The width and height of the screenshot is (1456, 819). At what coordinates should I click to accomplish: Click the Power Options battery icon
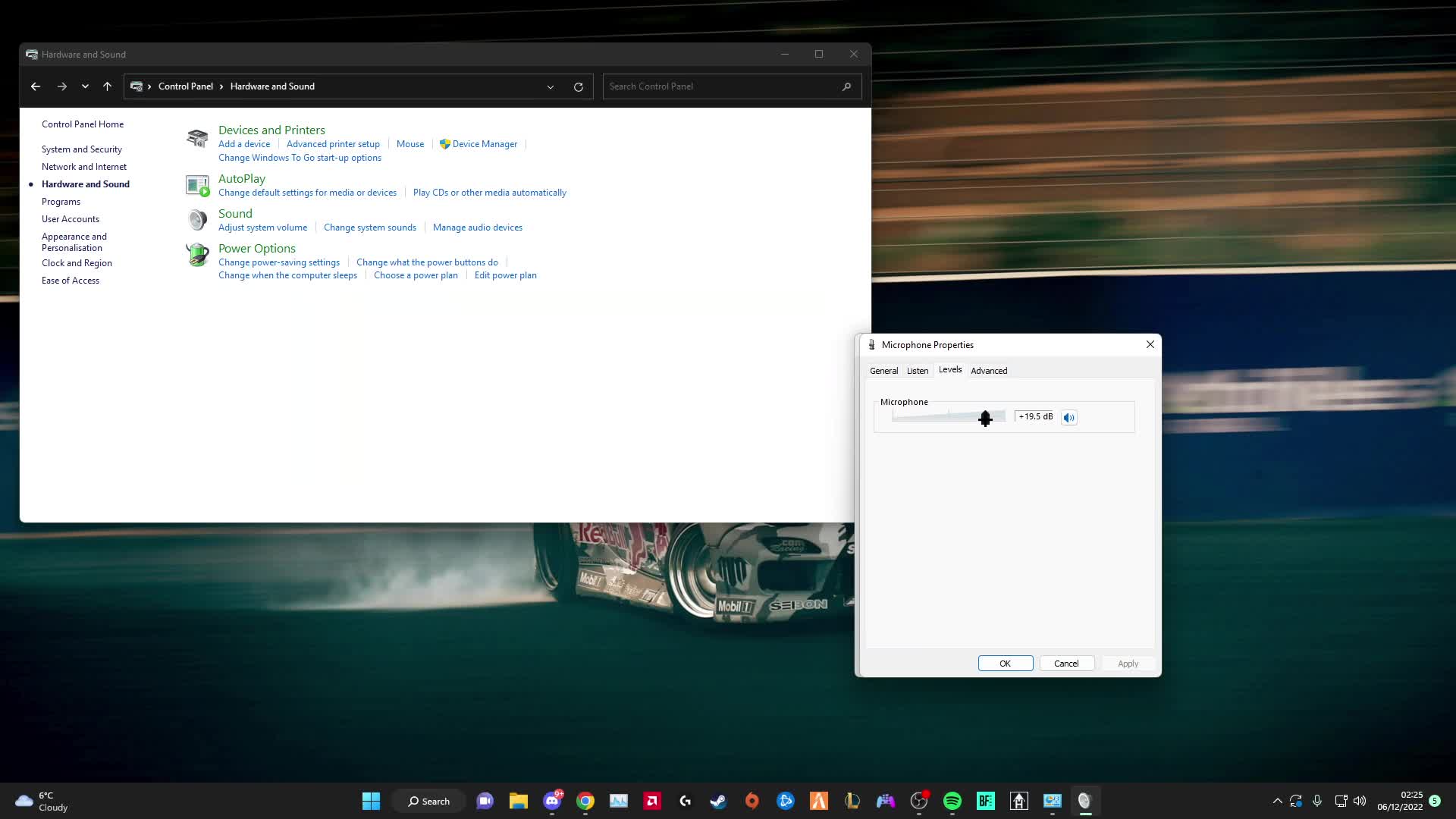point(197,255)
